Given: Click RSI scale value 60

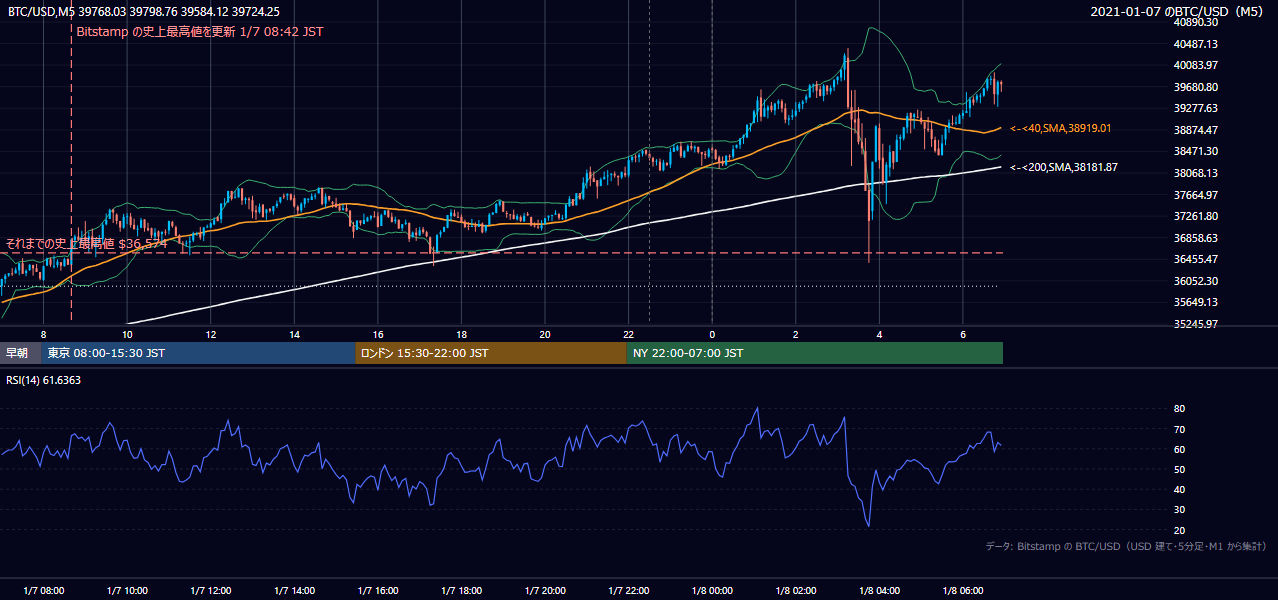Looking at the screenshot, I should [x=1179, y=449].
